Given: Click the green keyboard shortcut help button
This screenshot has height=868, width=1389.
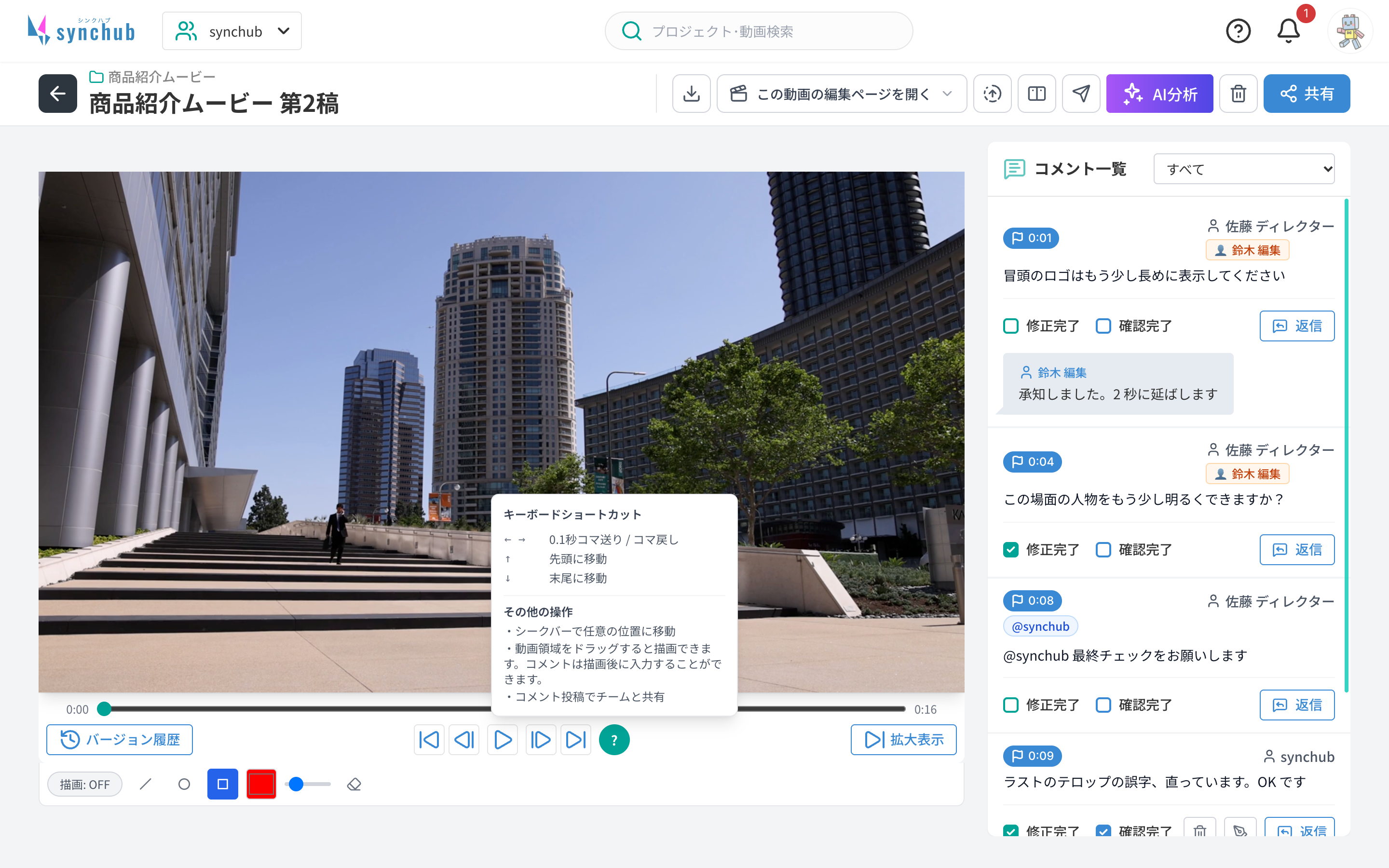Looking at the screenshot, I should tap(613, 739).
